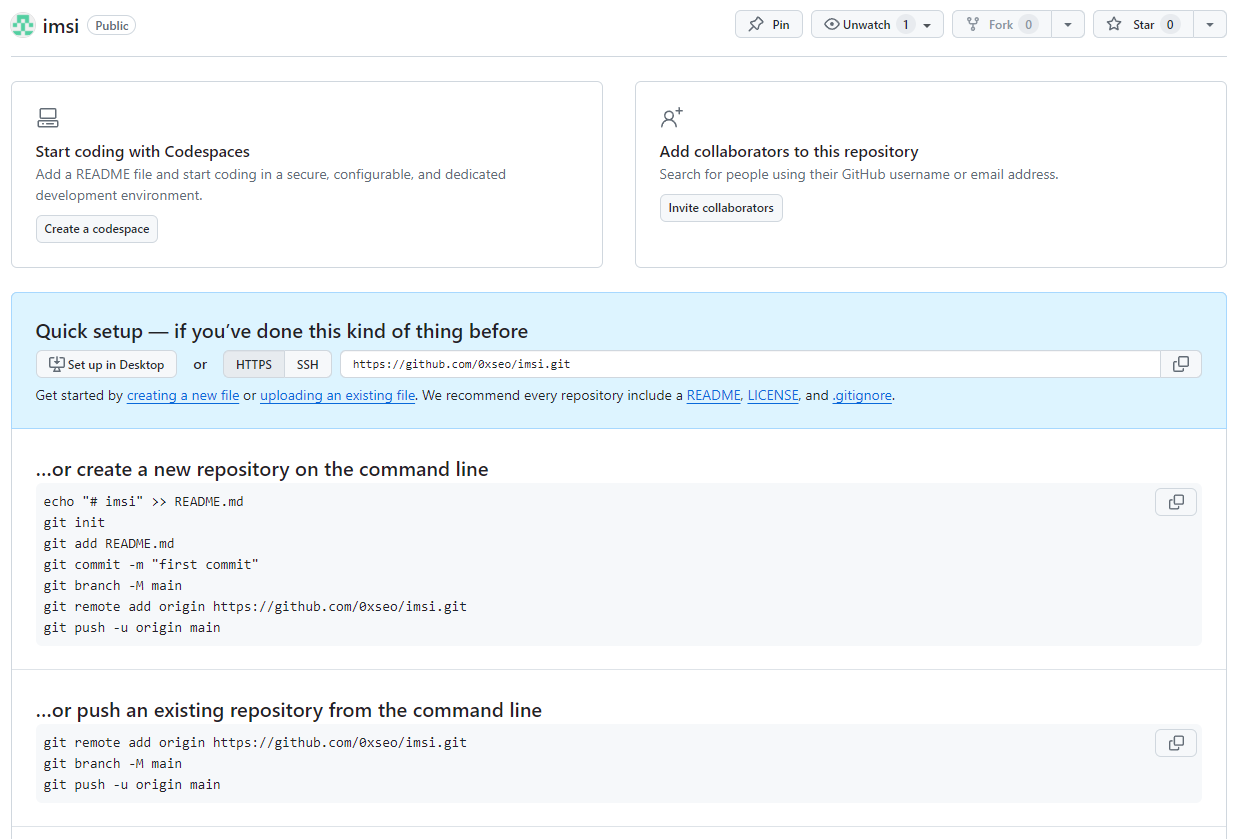Invite collaborators to the repository
Image resolution: width=1239 pixels, height=839 pixels.
tap(721, 208)
